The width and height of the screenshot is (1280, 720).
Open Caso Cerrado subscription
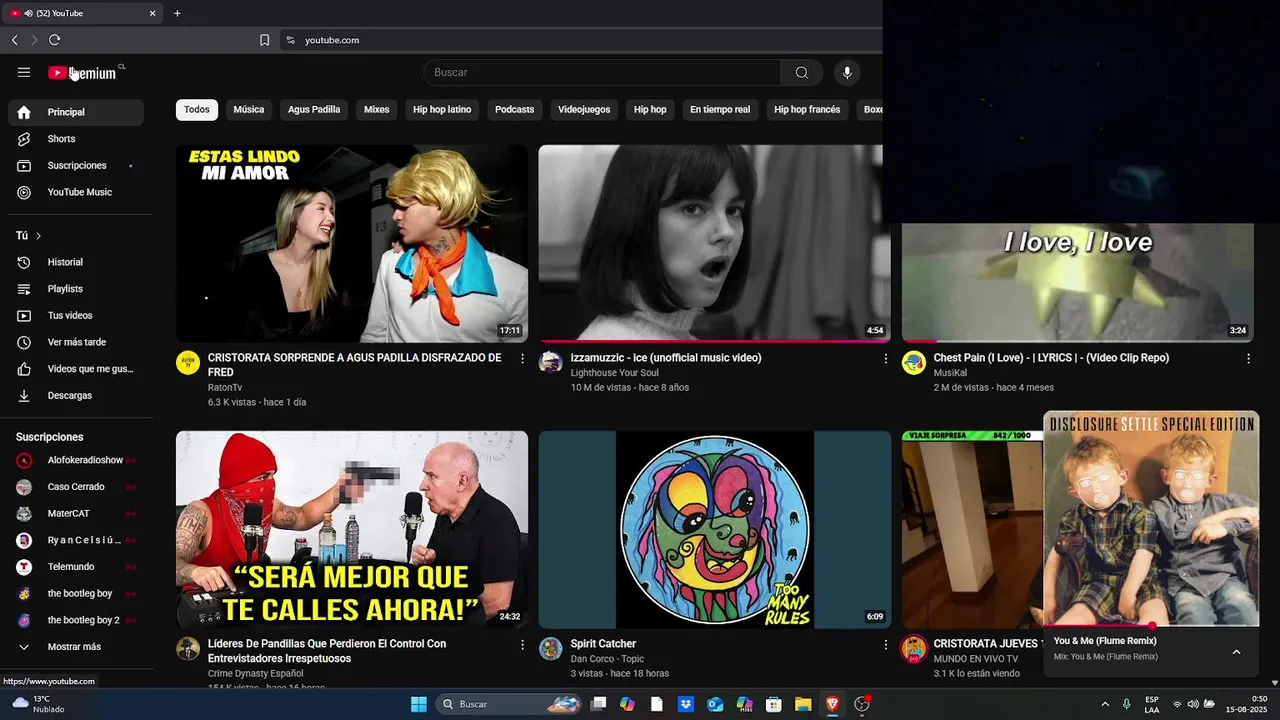tap(76, 487)
